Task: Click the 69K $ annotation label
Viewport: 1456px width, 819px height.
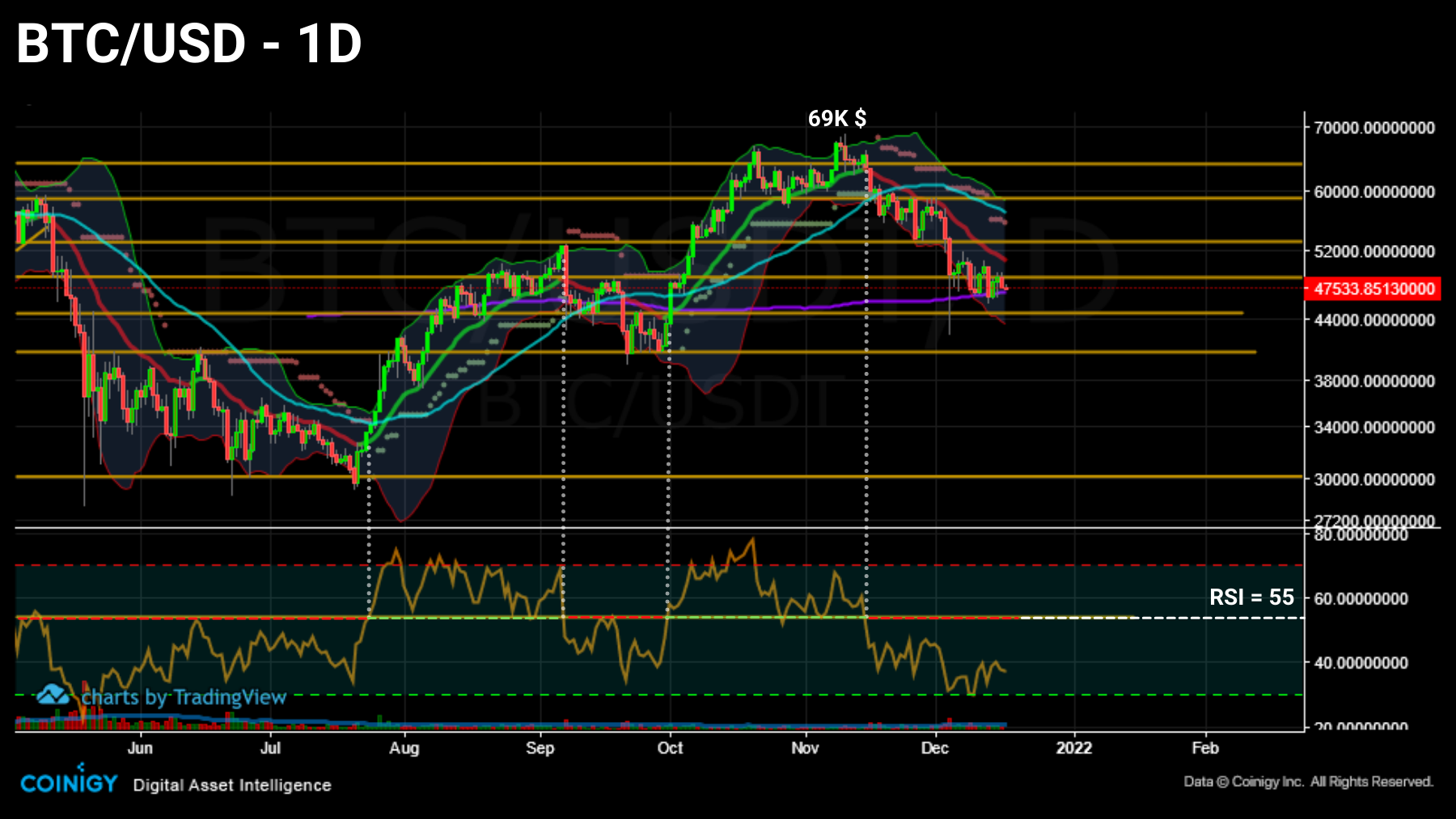Action: tap(837, 119)
